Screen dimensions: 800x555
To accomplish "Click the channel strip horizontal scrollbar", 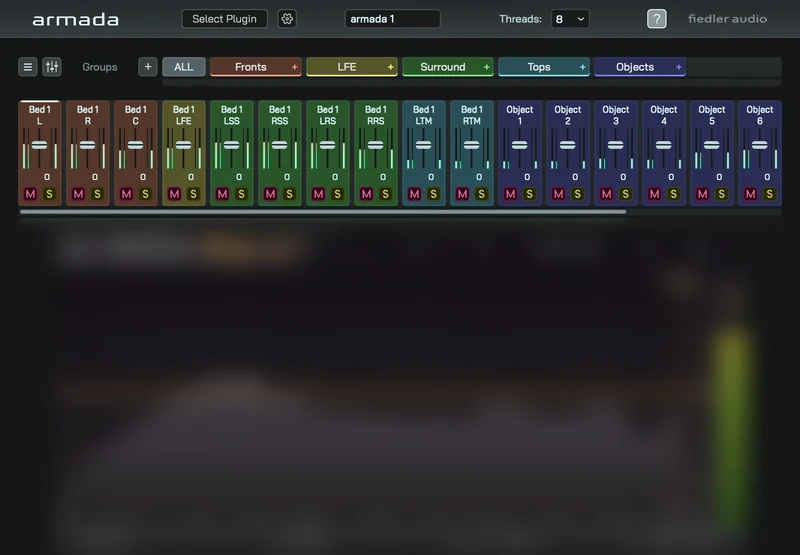I will click(323, 211).
